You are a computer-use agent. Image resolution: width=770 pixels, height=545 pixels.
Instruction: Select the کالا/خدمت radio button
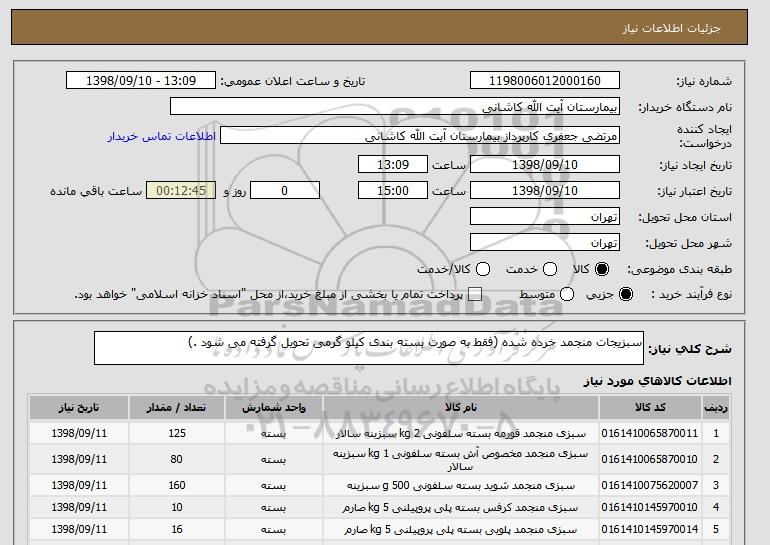(483, 269)
